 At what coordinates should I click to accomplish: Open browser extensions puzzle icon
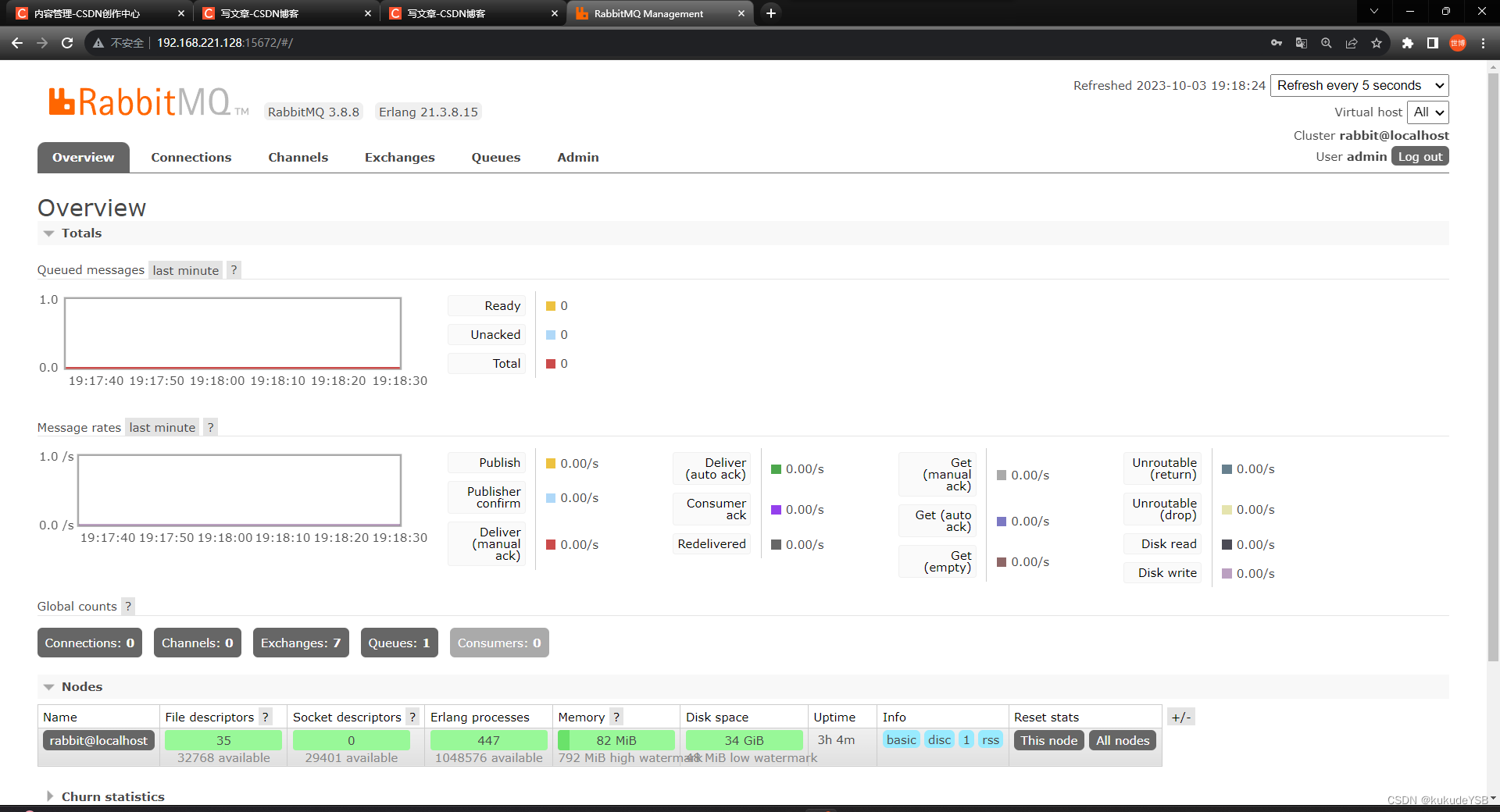[x=1408, y=43]
